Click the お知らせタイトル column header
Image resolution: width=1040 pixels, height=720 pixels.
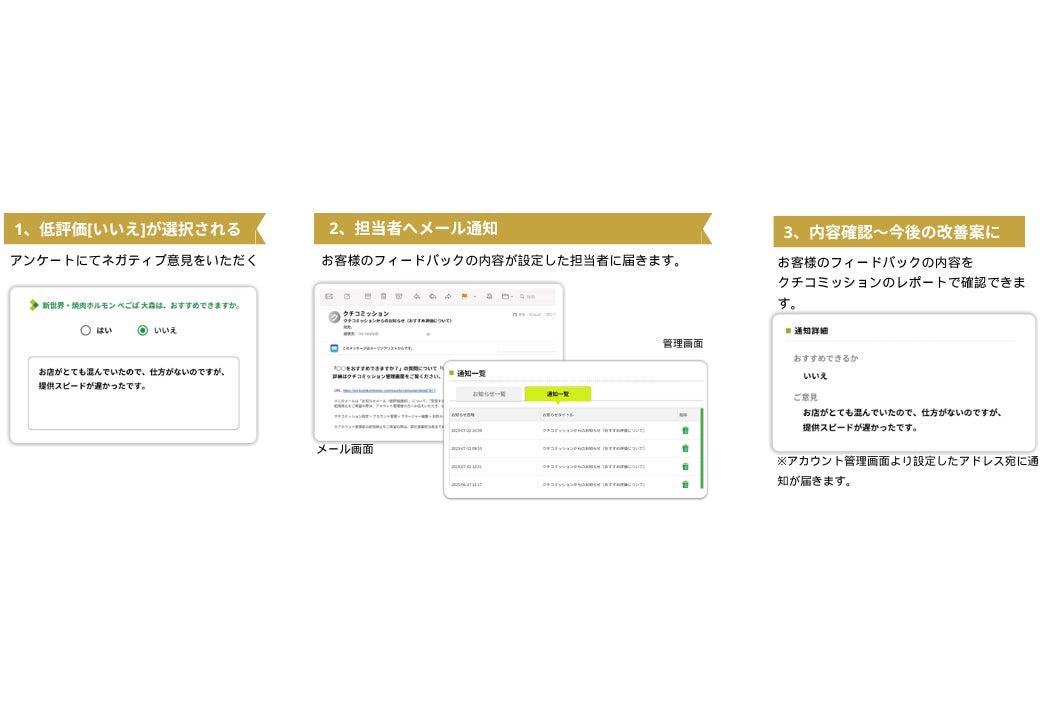[x=557, y=414]
